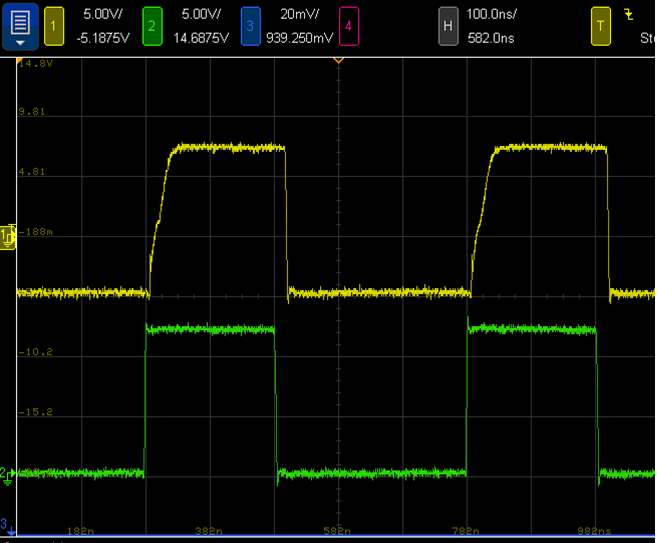Click the Channel 1 ground level marker
The height and width of the screenshot is (543, 657).
(7, 236)
